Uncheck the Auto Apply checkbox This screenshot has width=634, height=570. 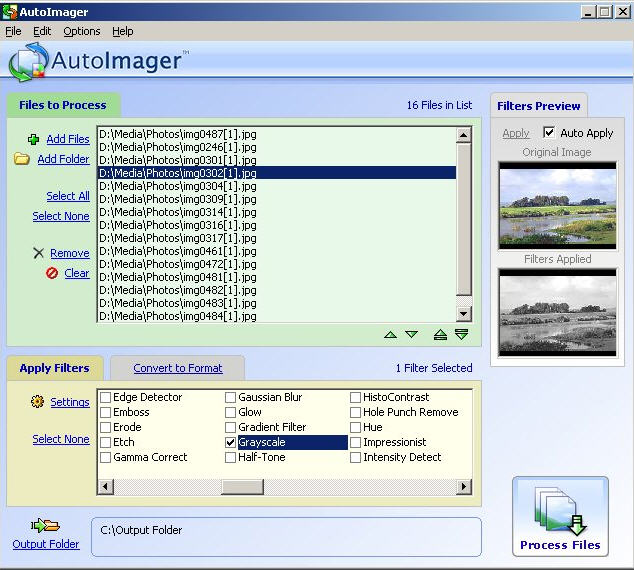click(548, 132)
